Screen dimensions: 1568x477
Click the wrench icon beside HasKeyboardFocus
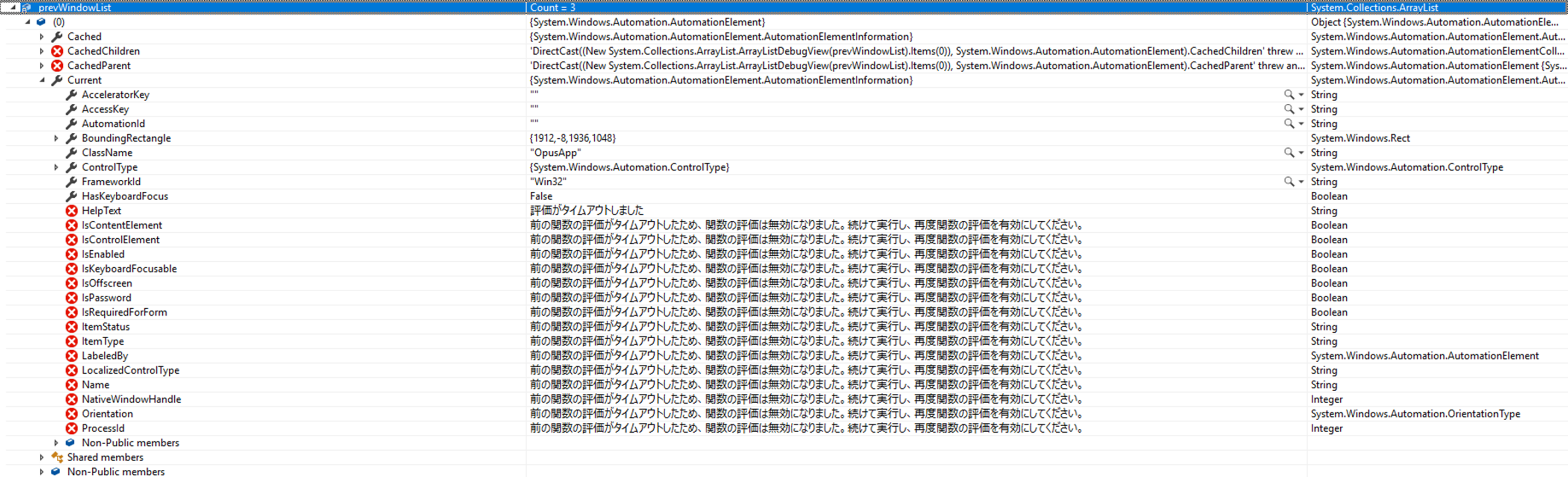tap(72, 196)
